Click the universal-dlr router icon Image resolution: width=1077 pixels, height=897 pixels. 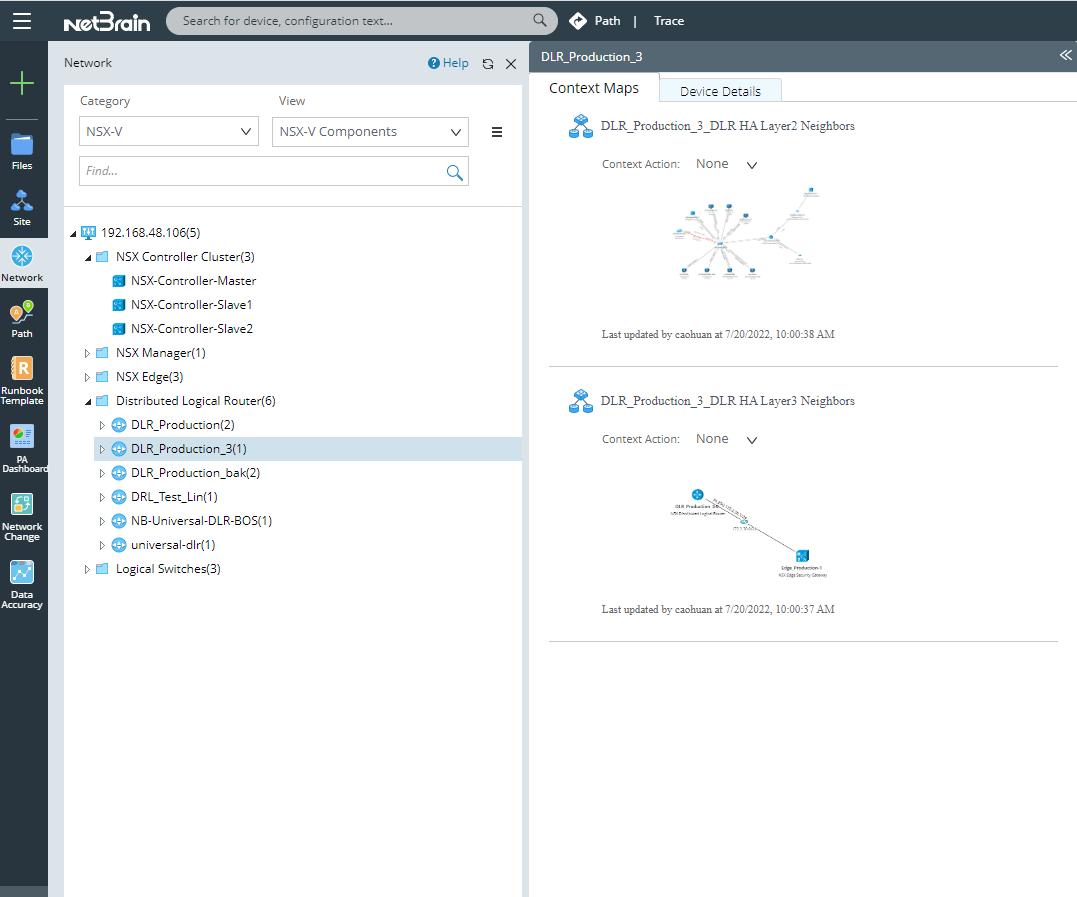(x=119, y=545)
